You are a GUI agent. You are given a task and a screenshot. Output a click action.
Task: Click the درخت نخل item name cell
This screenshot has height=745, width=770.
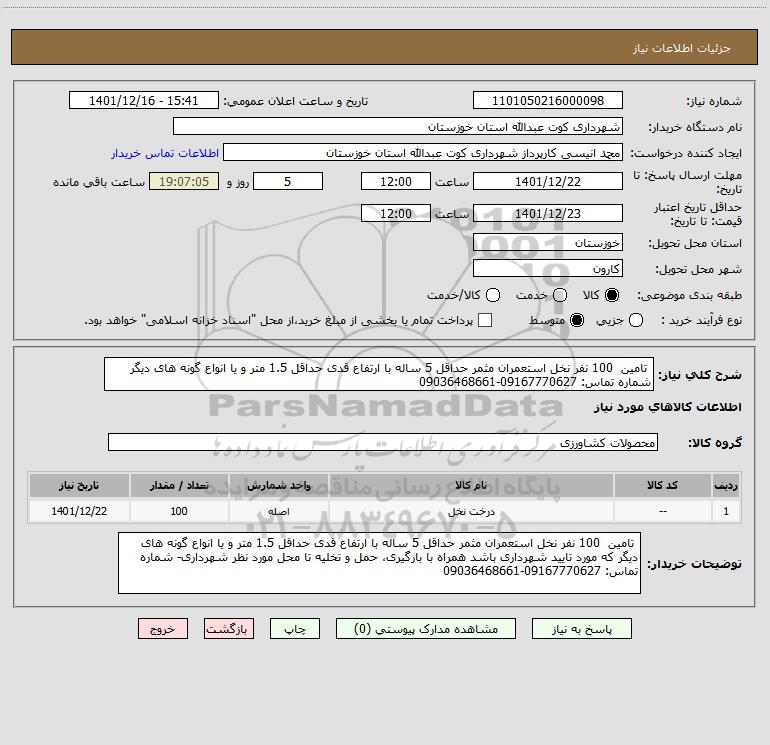pos(471,511)
